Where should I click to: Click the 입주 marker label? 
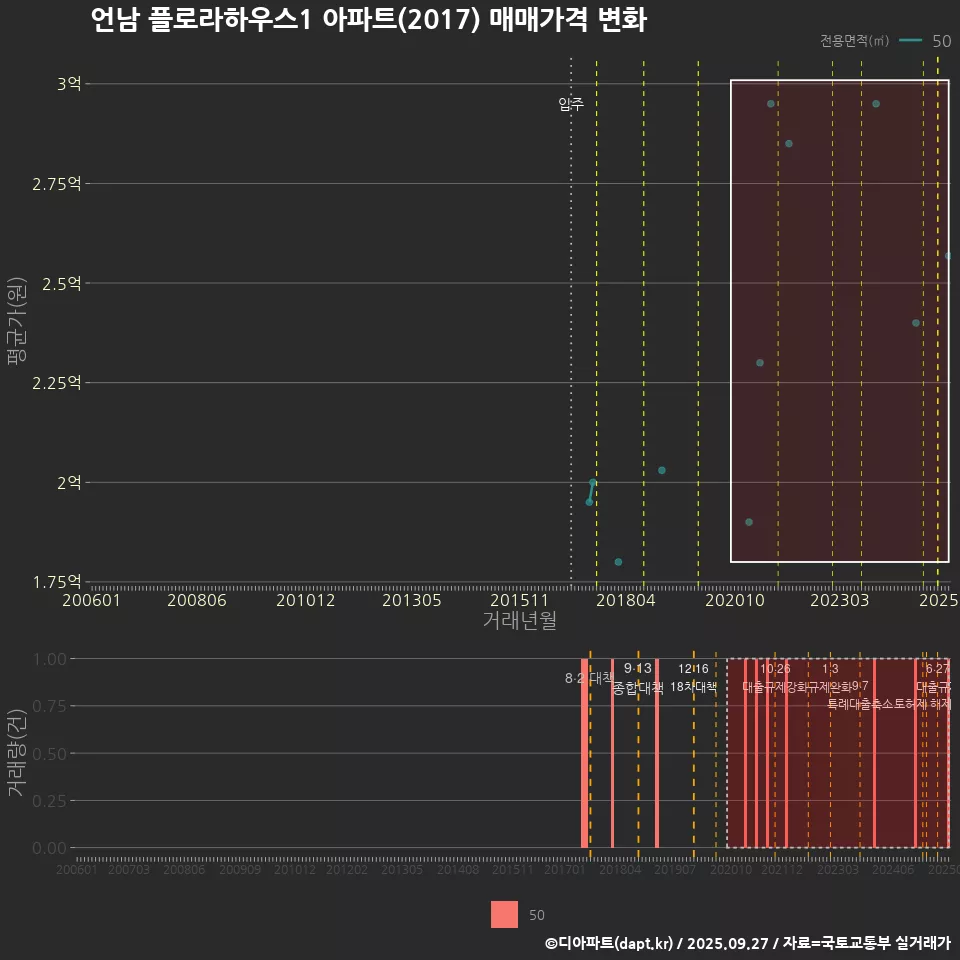(x=570, y=104)
